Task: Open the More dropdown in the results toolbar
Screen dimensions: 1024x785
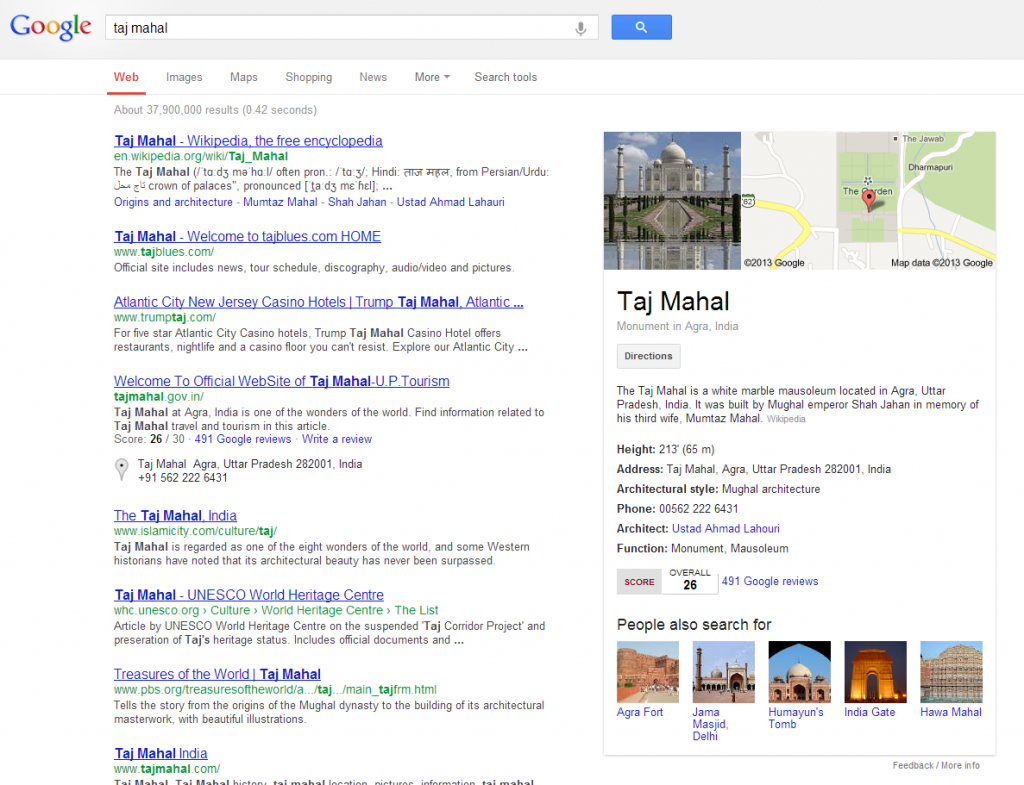Action: [431, 77]
